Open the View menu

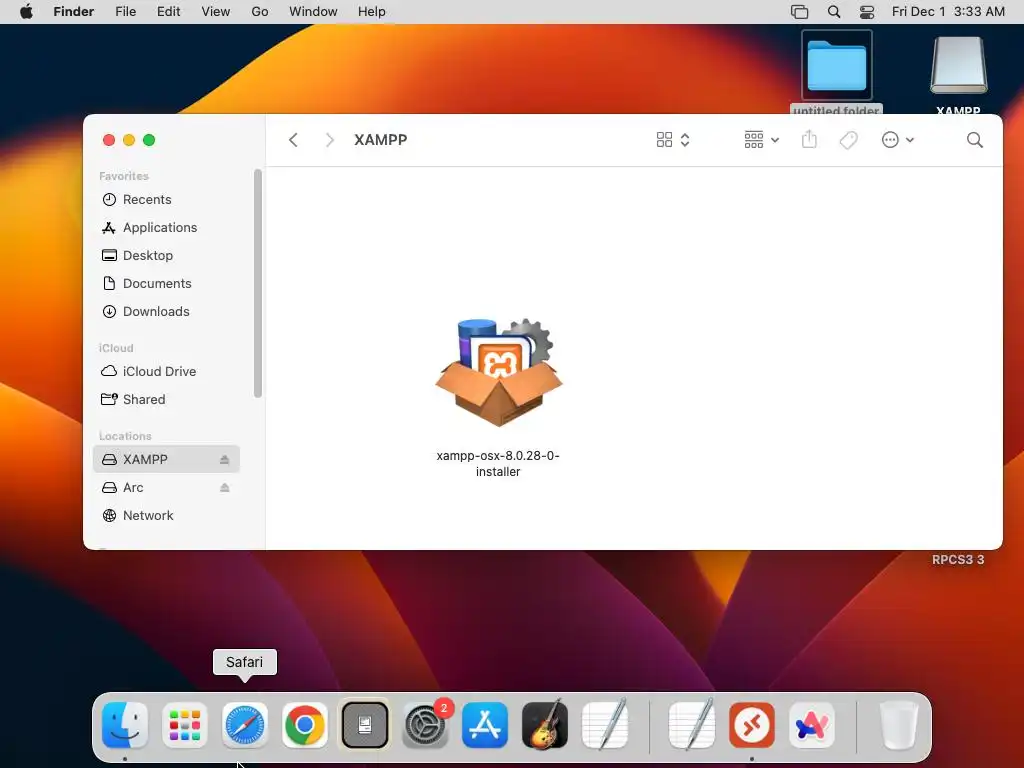click(x=216, y=12)
